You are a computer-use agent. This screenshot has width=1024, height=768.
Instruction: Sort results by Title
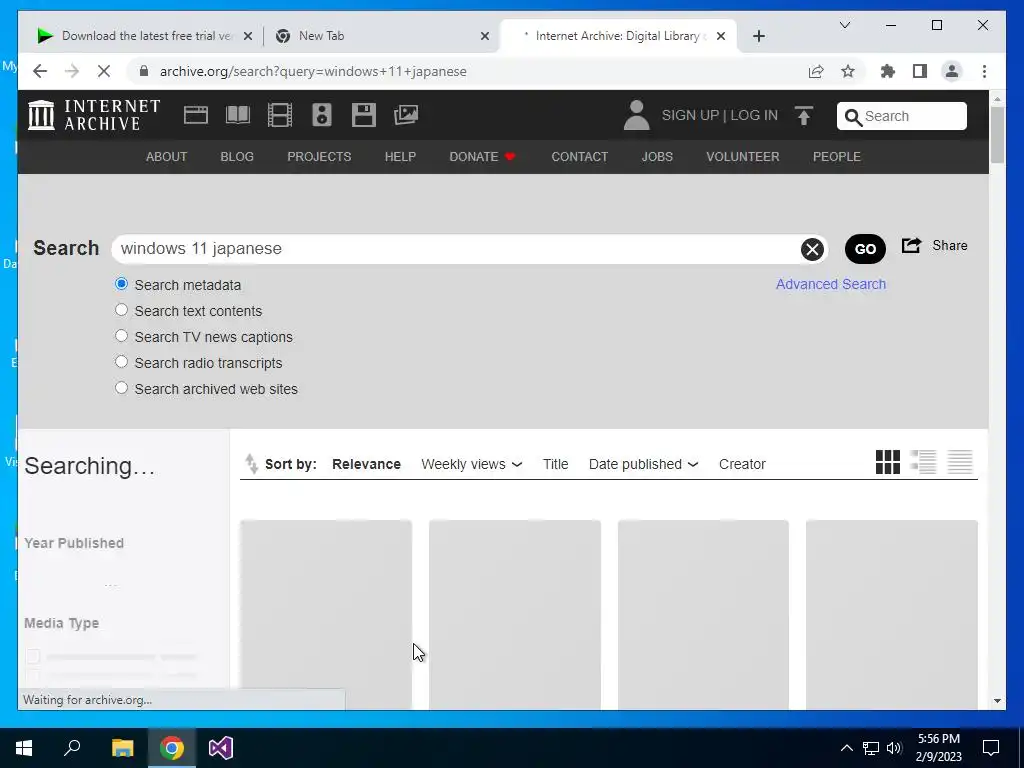point(556,464)
